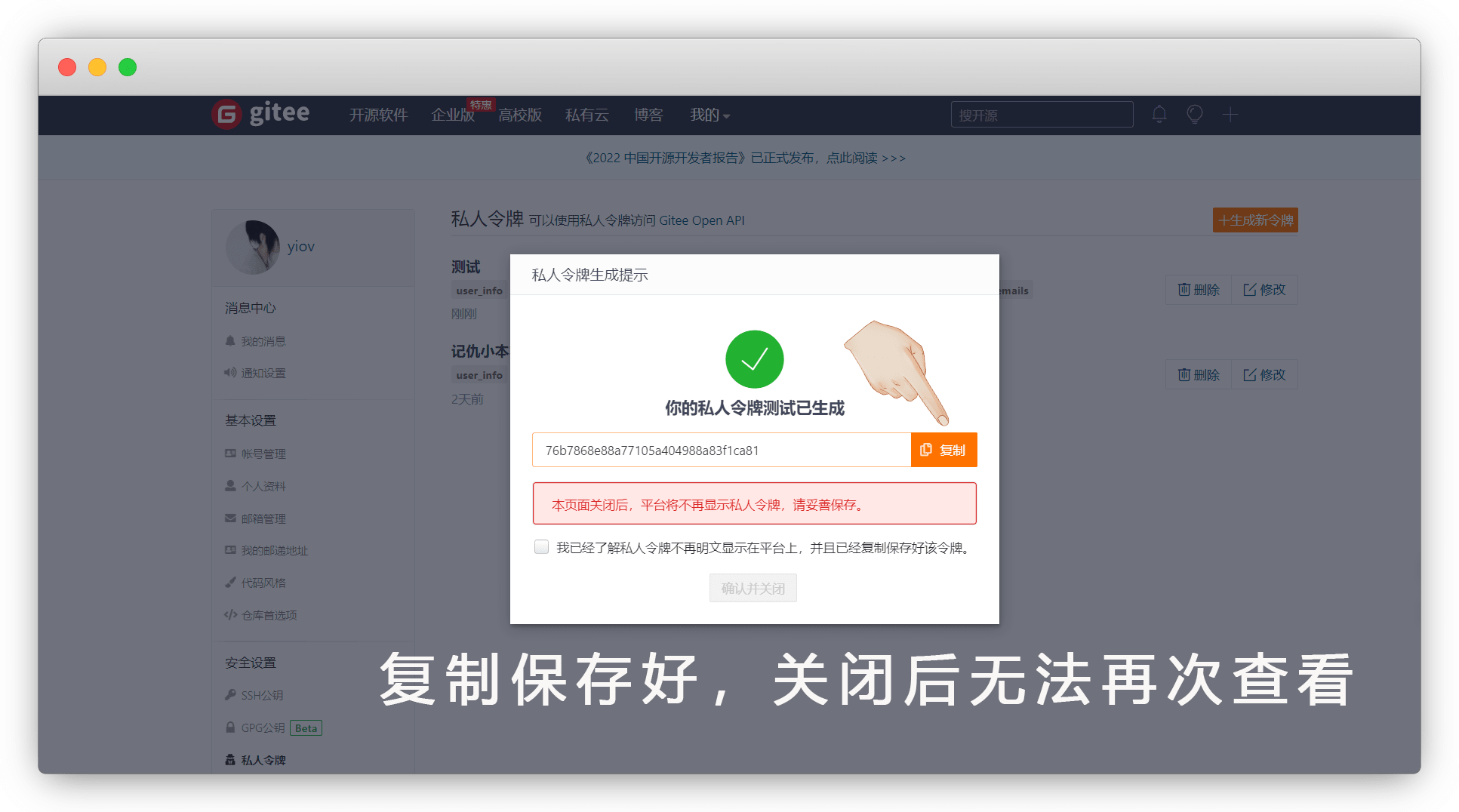Delete the 测试 token via 删除

[x=1199, y=290]
